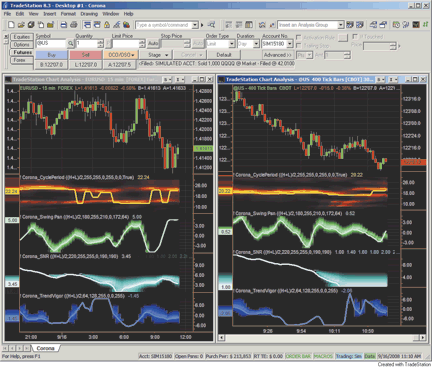Open the Format menu
Screen dimensions: 432x367
tap(68, 14)
